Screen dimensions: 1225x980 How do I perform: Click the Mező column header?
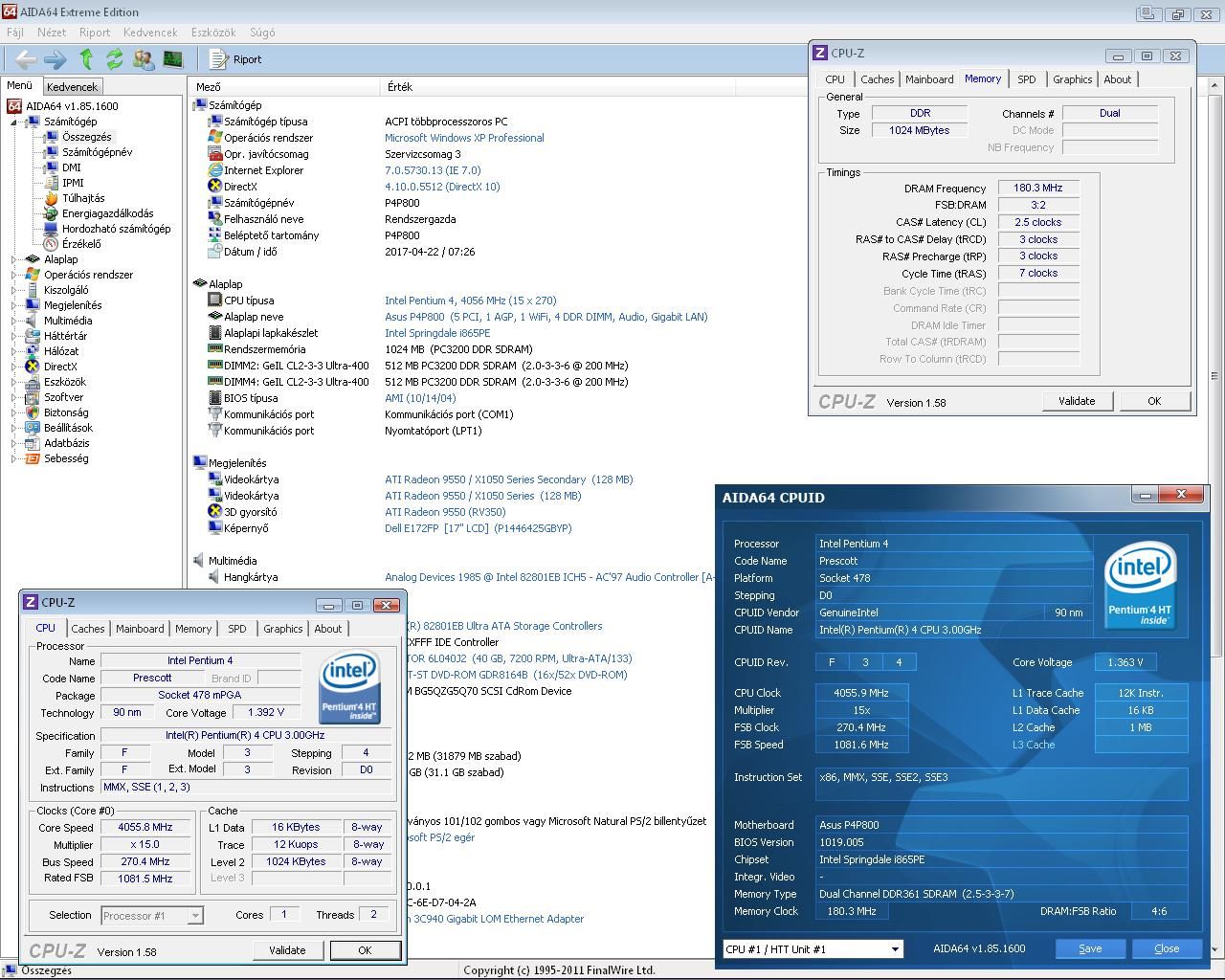tap(284, 86)
